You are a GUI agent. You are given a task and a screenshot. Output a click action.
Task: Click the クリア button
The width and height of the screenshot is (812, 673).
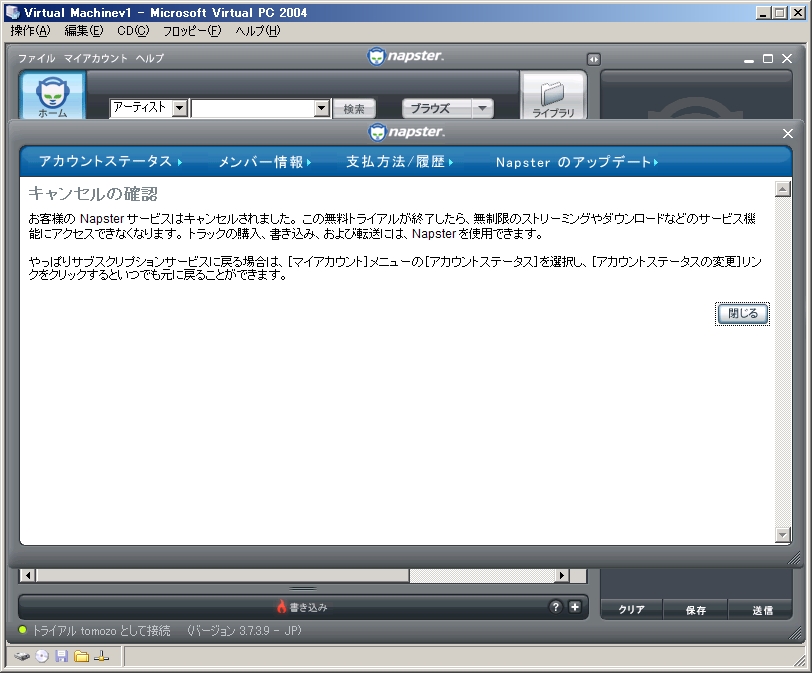click(x=631, y=610)
